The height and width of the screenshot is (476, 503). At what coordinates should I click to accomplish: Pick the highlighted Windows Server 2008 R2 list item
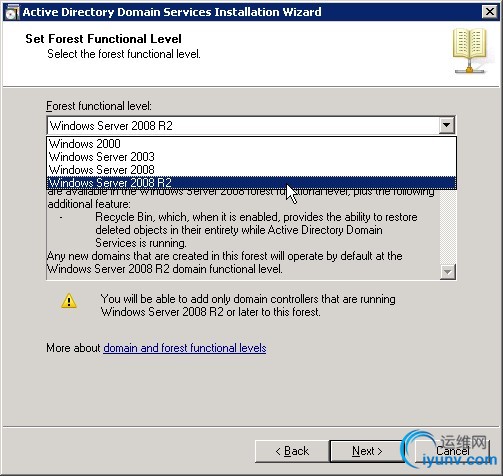coord(251,183)
